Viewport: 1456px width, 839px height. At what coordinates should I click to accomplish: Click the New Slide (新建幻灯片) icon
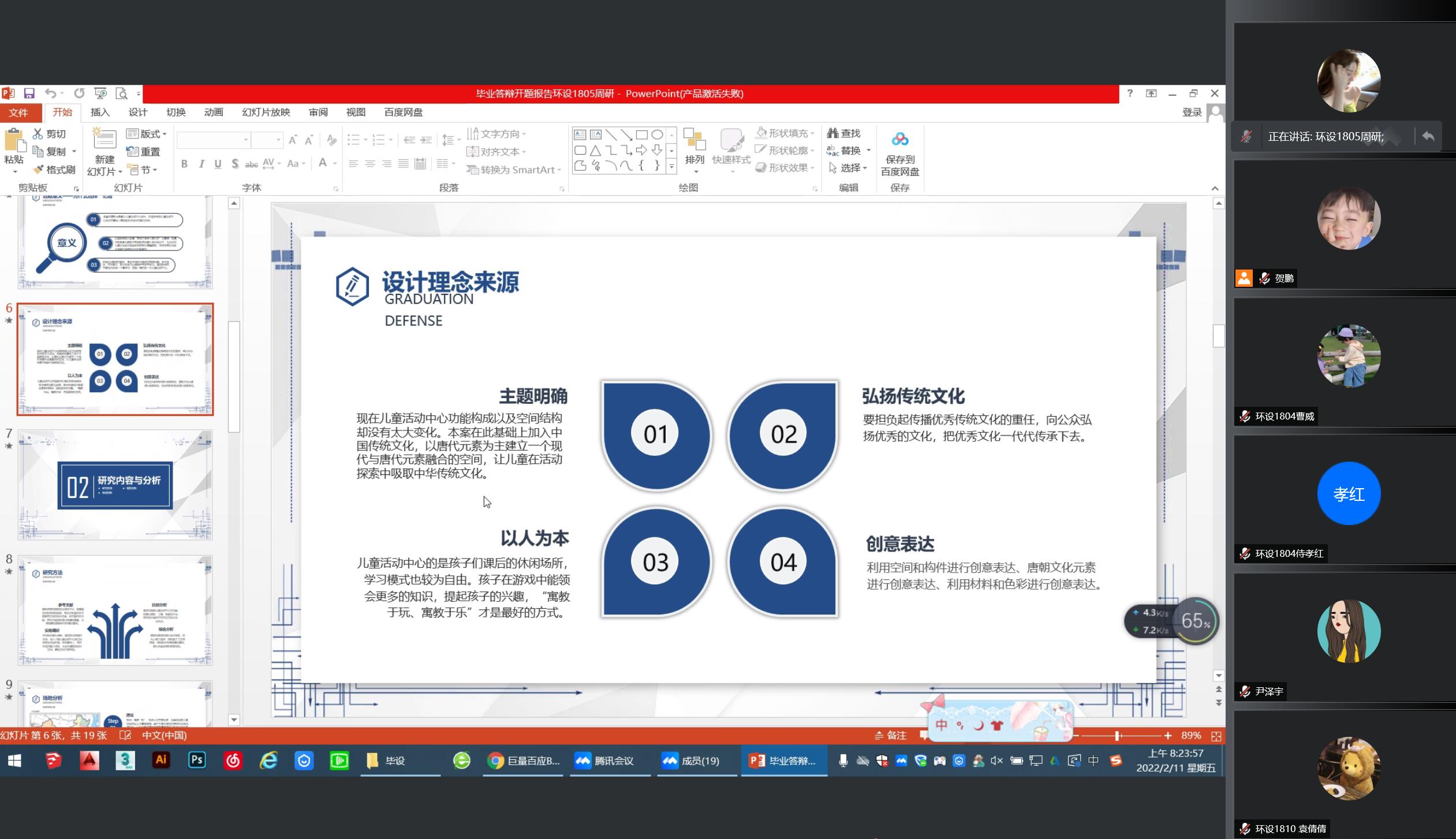104,140
